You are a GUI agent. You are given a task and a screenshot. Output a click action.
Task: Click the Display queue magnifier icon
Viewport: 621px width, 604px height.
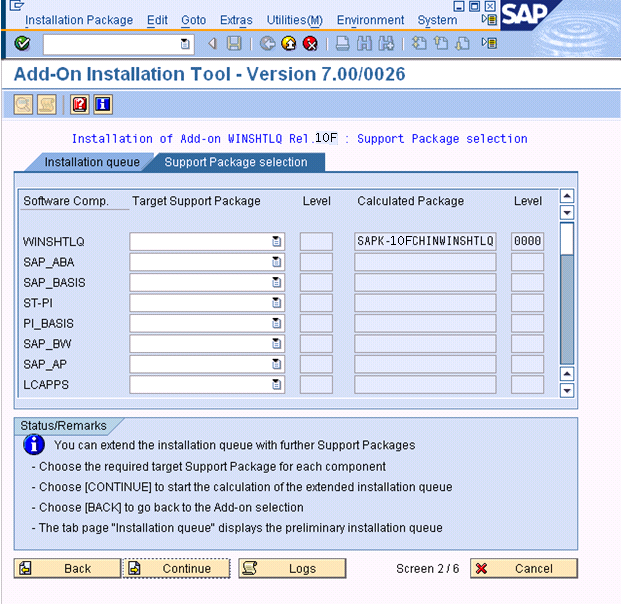click(23, 105)
